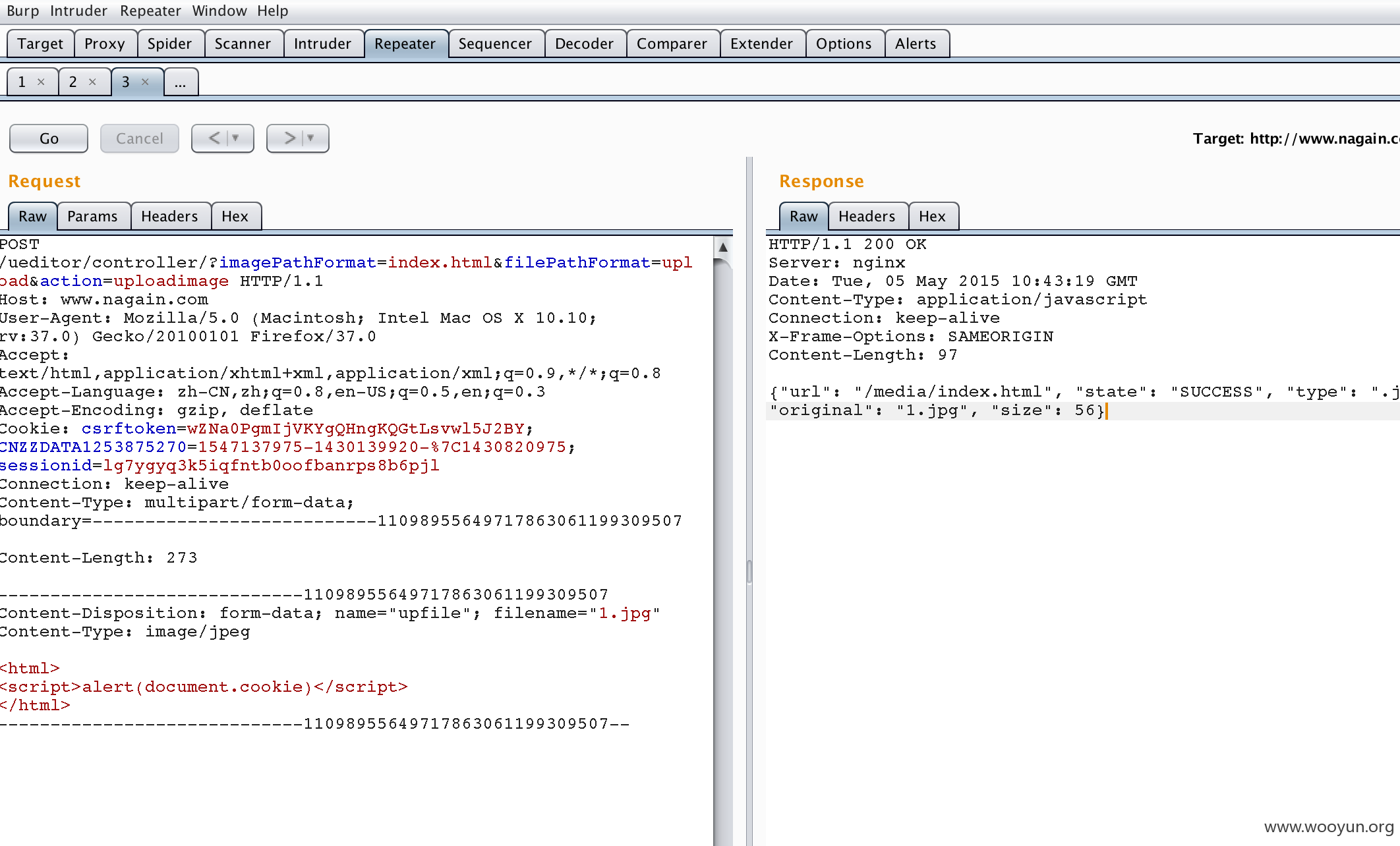Click the Content-Type: image/jpeg line
Screen dimensions: 1400x846
[x=125, y=631]
